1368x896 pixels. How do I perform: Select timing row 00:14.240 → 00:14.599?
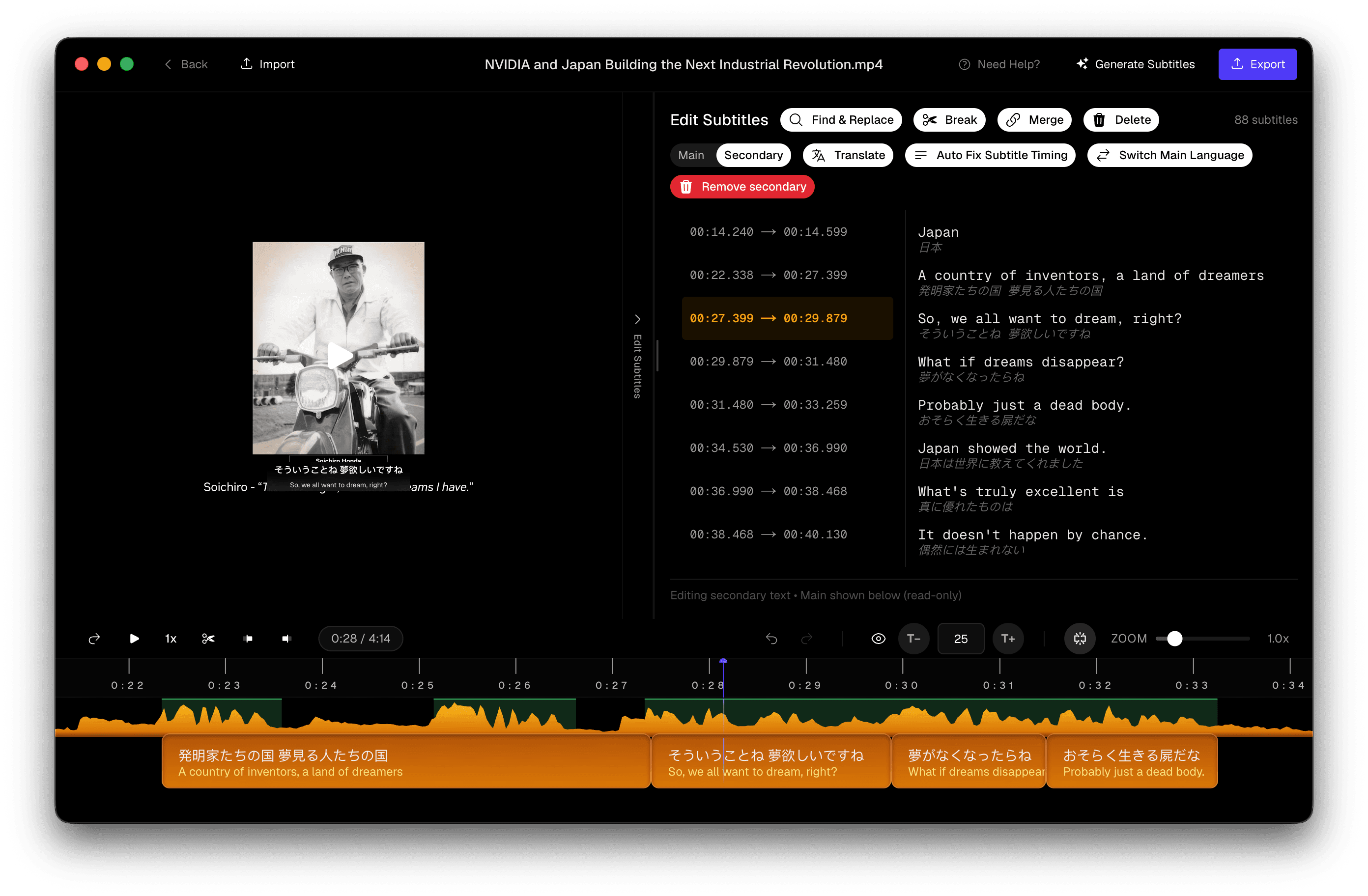coord(787,232)
